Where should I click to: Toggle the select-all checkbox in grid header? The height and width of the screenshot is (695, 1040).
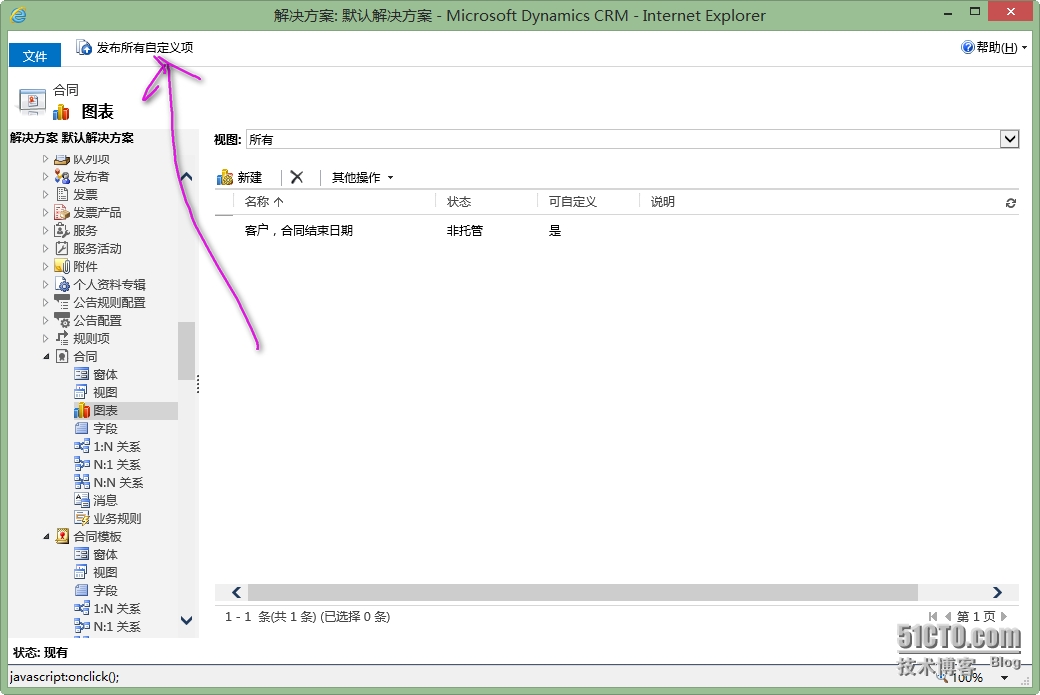[x=224, y=202]
